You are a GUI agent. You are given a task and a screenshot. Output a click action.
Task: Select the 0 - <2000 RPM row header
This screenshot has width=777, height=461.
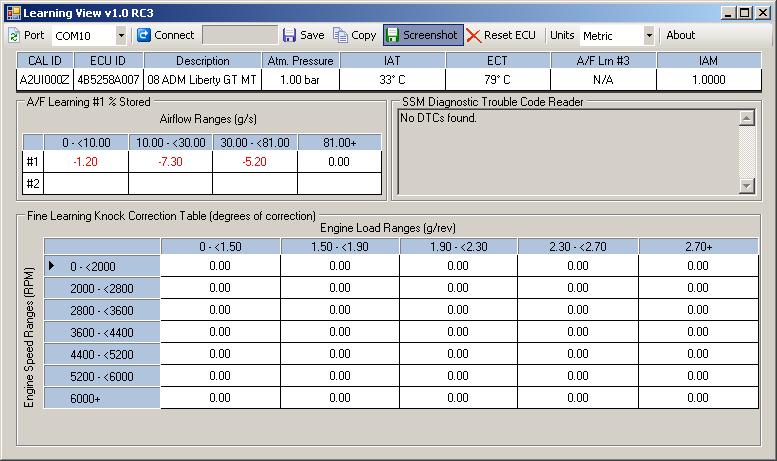tap(102, 266)
